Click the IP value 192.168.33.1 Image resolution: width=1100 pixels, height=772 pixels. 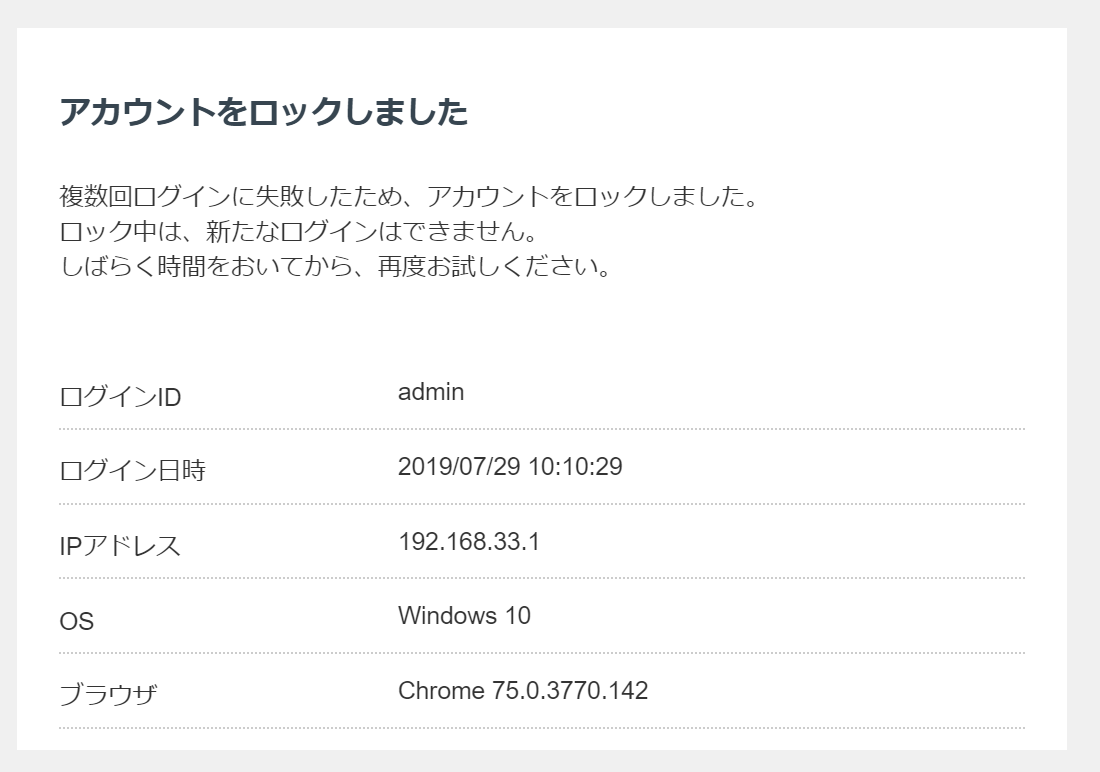coord(469,542)
